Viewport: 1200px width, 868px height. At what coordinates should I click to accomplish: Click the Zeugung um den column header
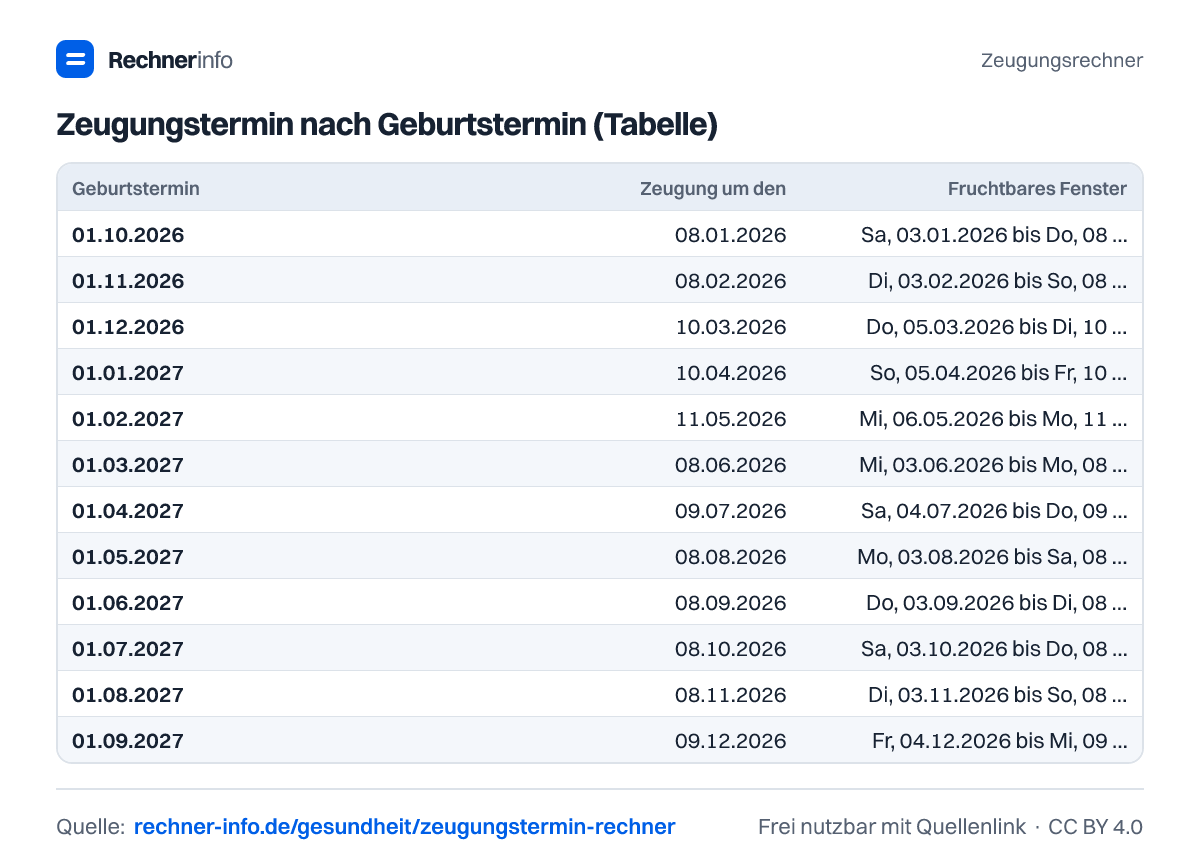pos(713,188)
